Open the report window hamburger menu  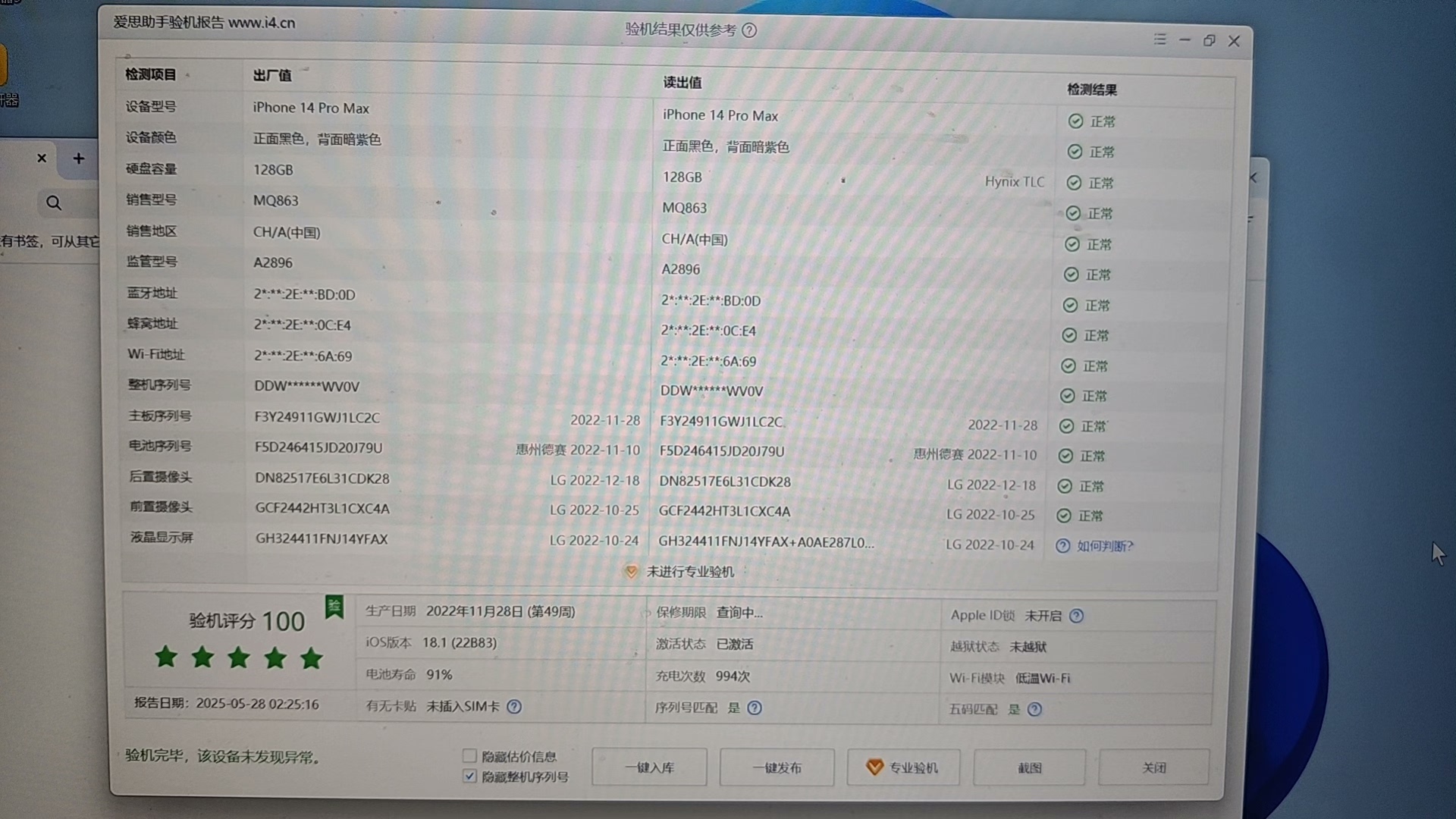pos(1159,39)
